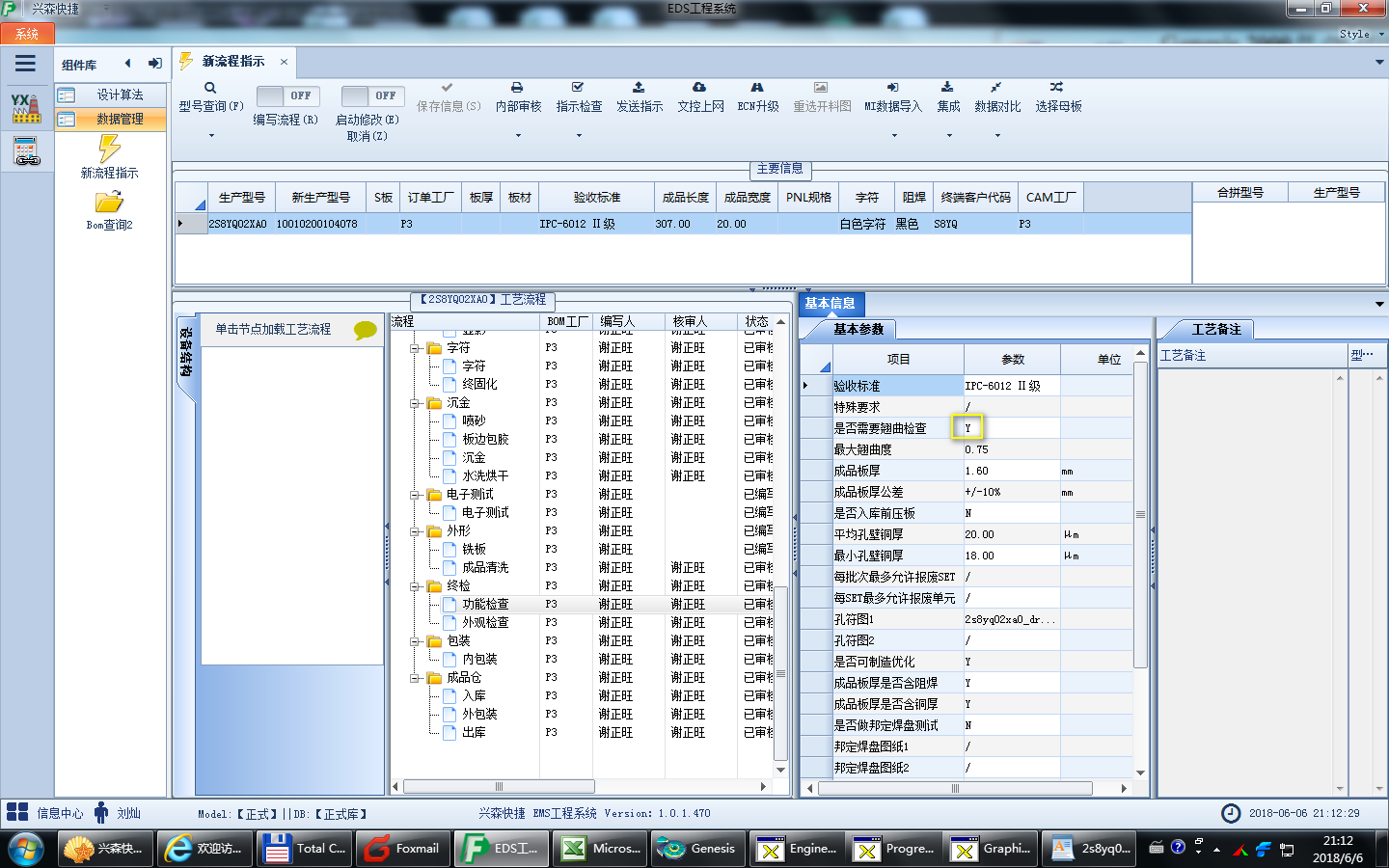Open the Style dropdown at top right
Viewport: 1389px width, 868px height.
pyautogui.click(x=1361, y=34)
